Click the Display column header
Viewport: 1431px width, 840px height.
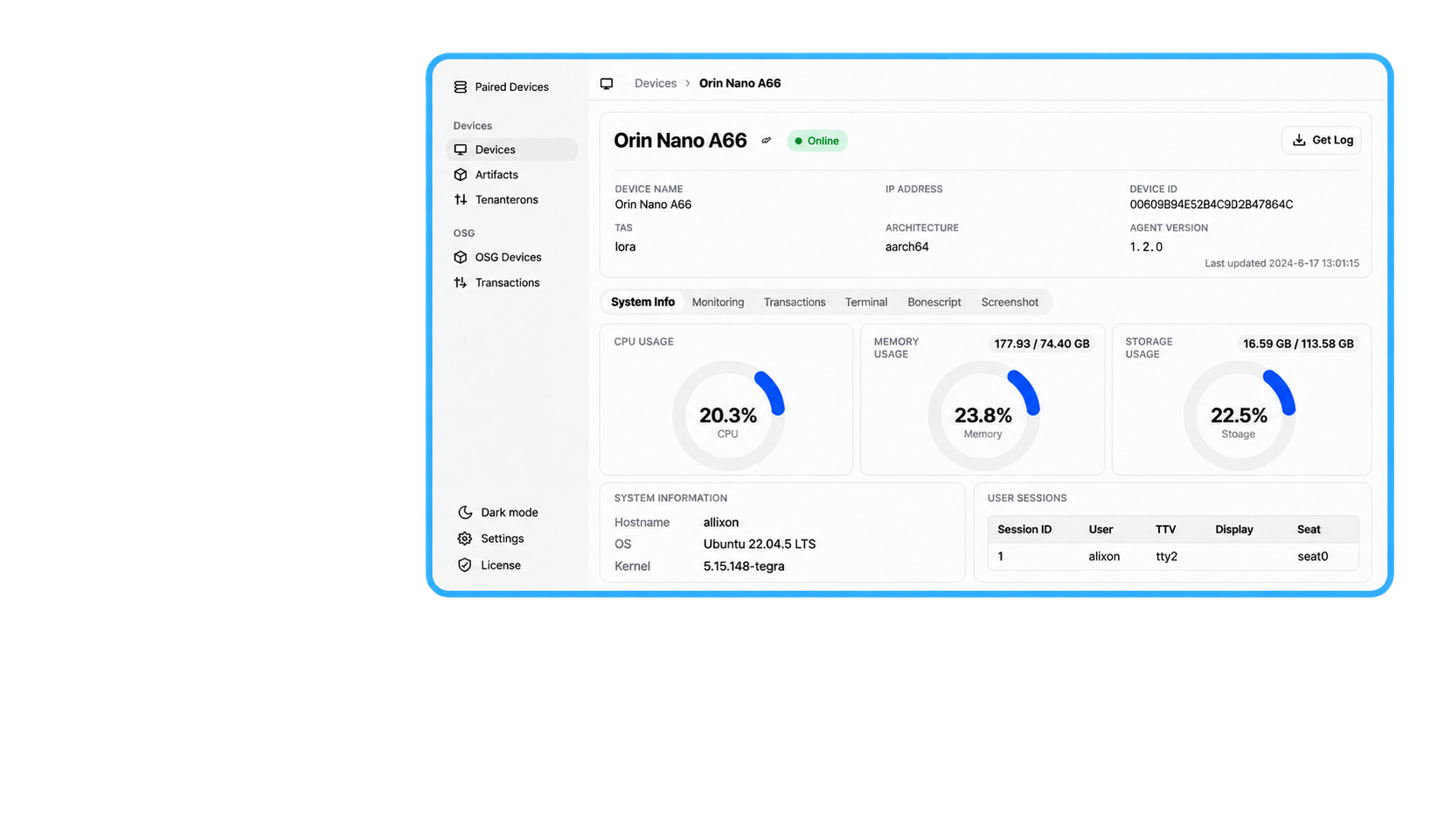tap(1234, 530)
